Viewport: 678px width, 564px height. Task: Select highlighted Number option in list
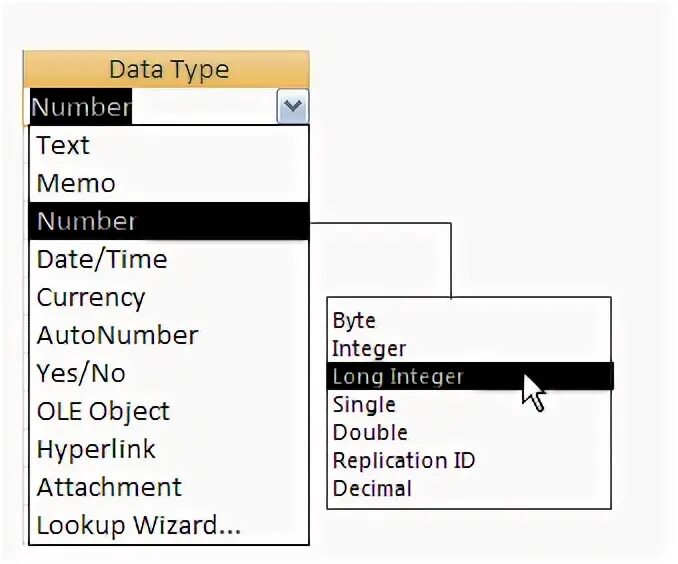169,221
